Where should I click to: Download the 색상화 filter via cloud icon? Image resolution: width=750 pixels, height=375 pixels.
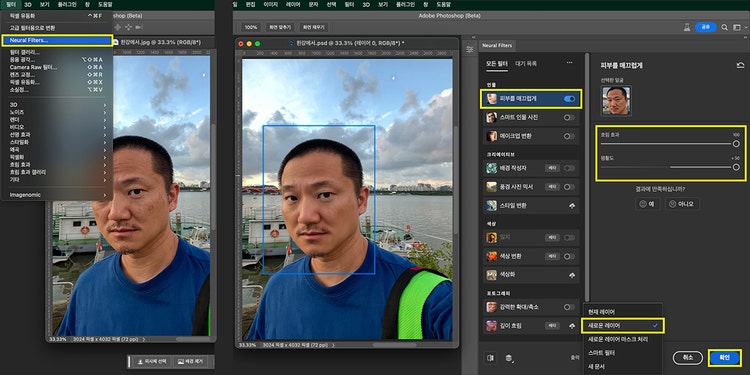click(x=572, y=275)
